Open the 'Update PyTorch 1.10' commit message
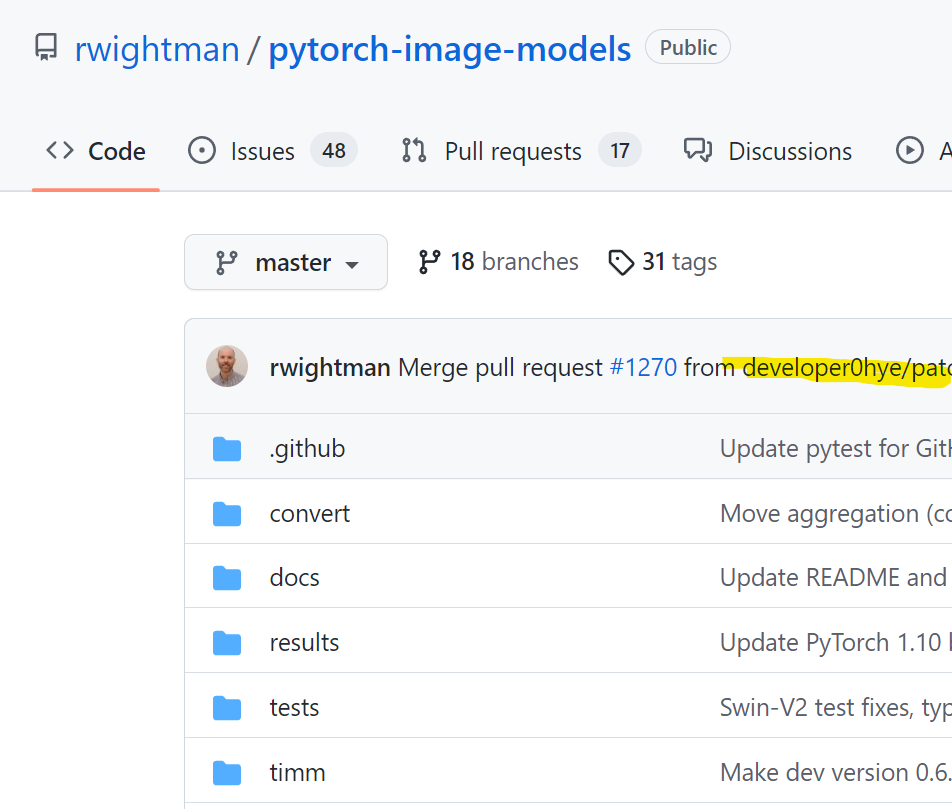The height and width of the screenshot is (809, 952). click(x=835, y=643)
